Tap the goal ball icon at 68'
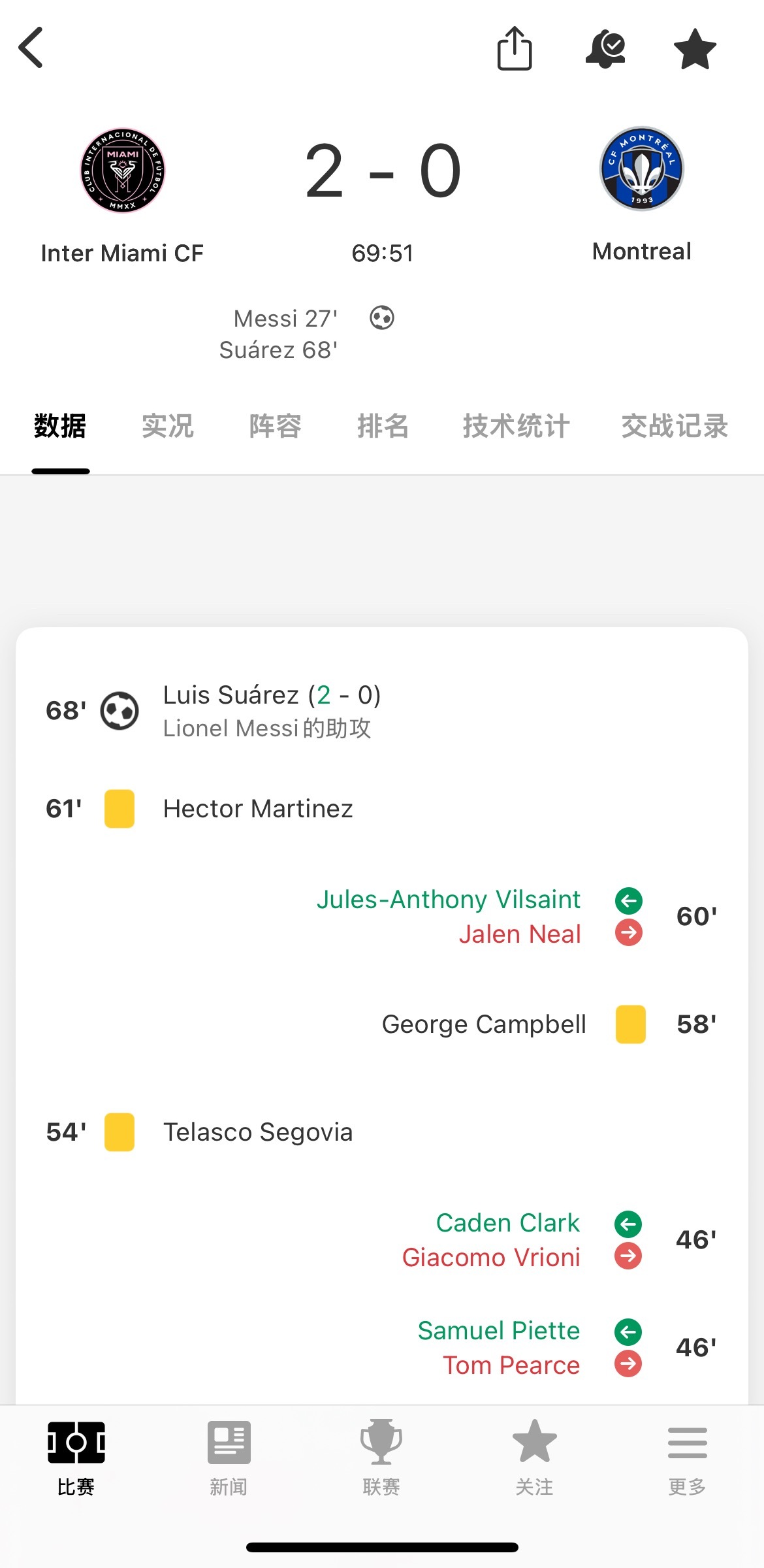 pyautogui.click(x=119, y=711)
